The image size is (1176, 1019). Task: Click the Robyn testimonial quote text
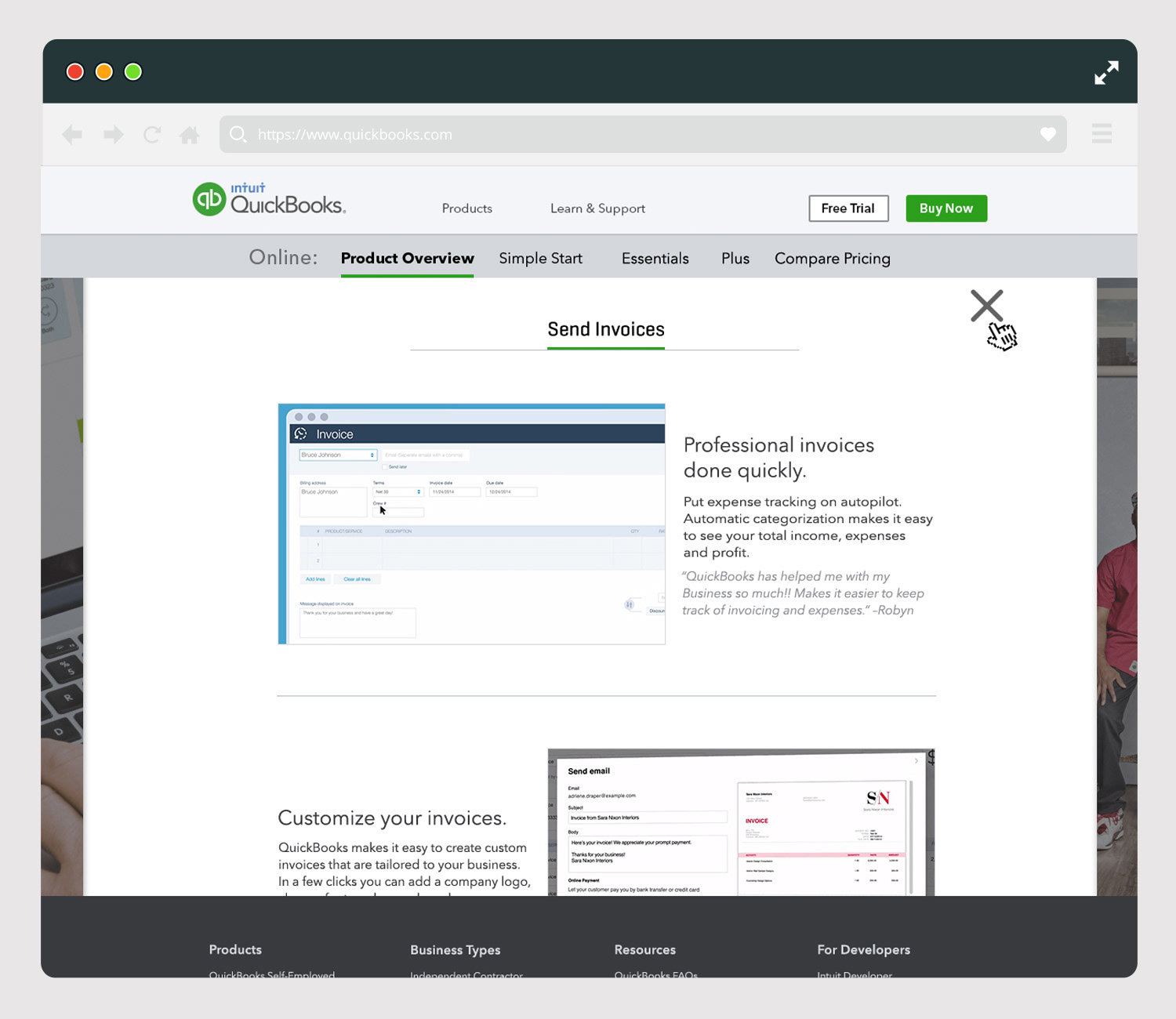pyautogui.click(x=803, y=593)
